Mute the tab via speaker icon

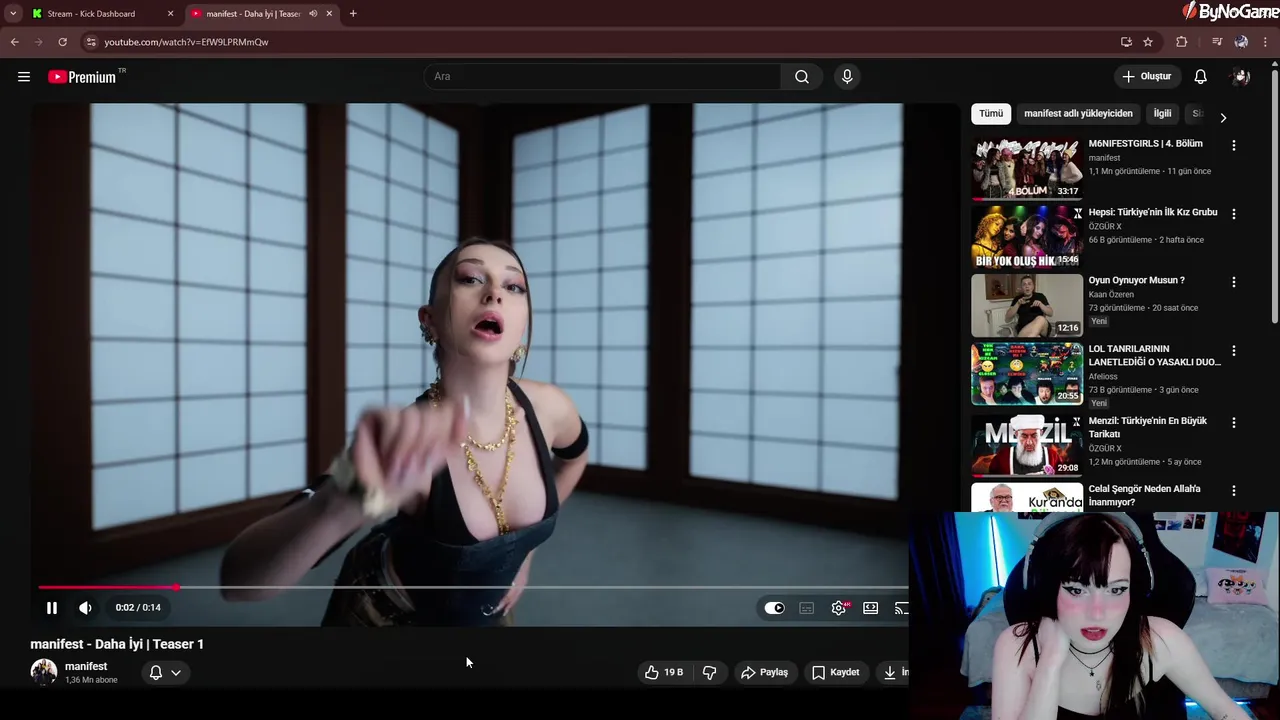313,14
